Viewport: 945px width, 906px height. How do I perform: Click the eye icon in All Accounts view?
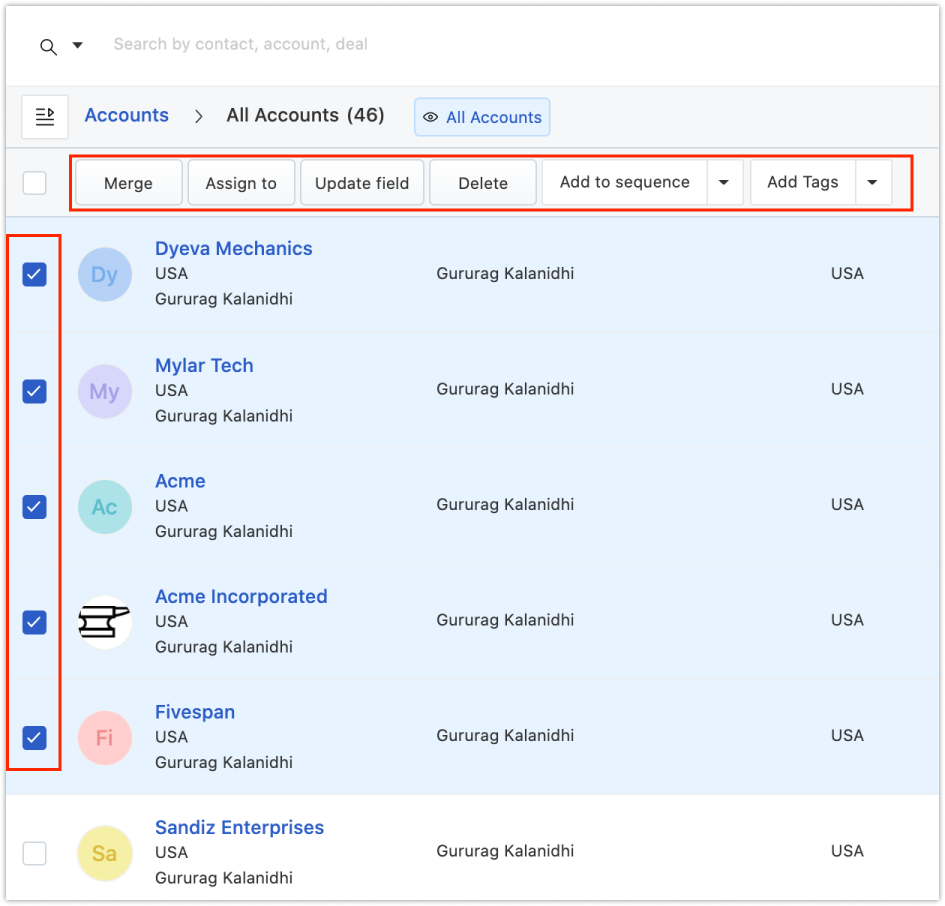pyautogui.click(x=430, y=118)
